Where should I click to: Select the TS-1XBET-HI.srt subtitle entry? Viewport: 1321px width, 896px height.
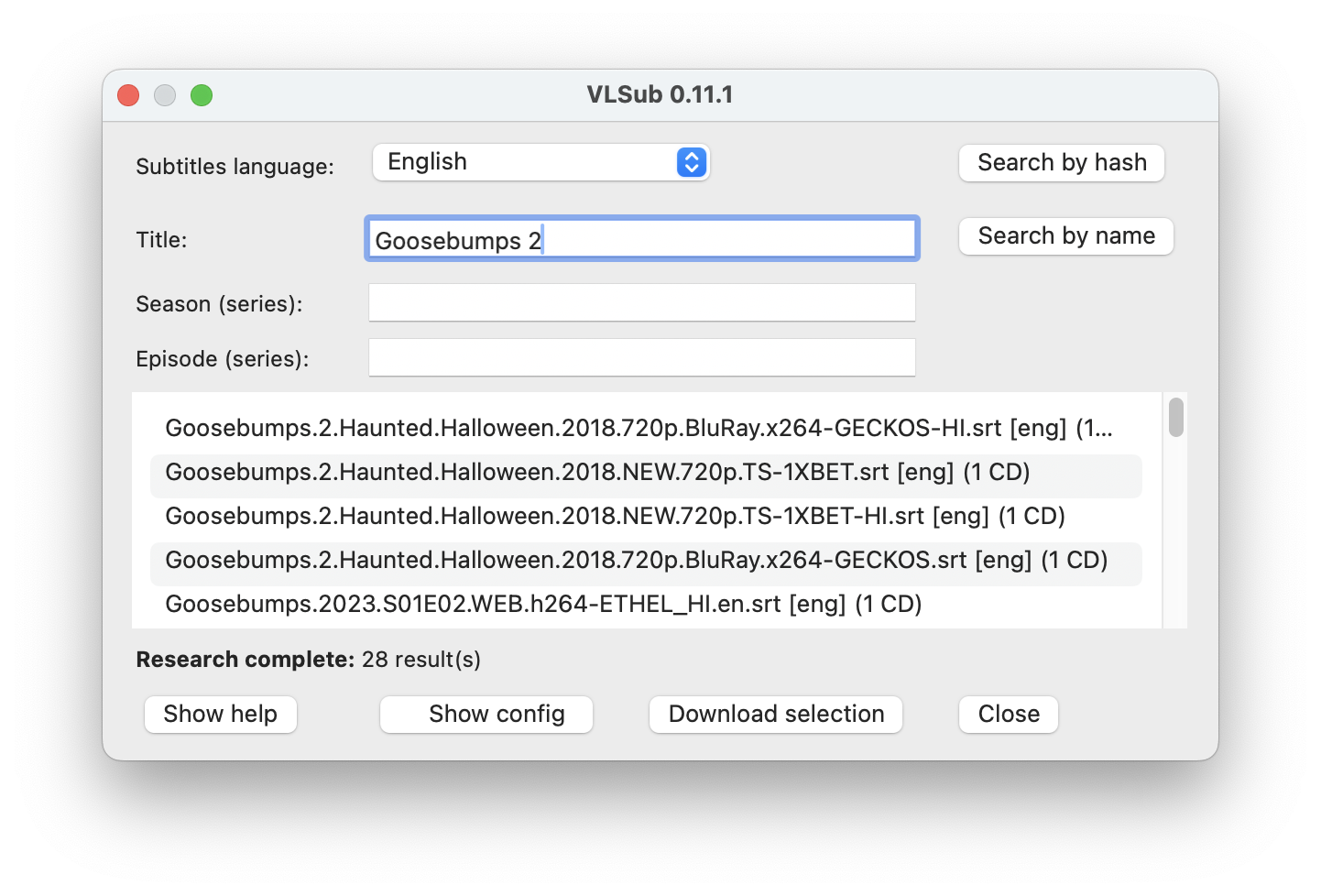614,516
